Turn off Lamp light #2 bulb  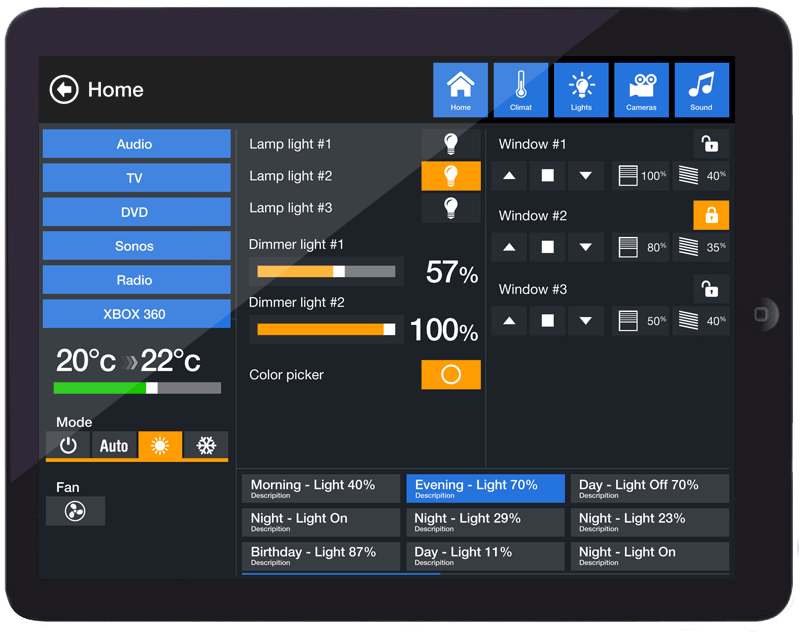(451, 176)
